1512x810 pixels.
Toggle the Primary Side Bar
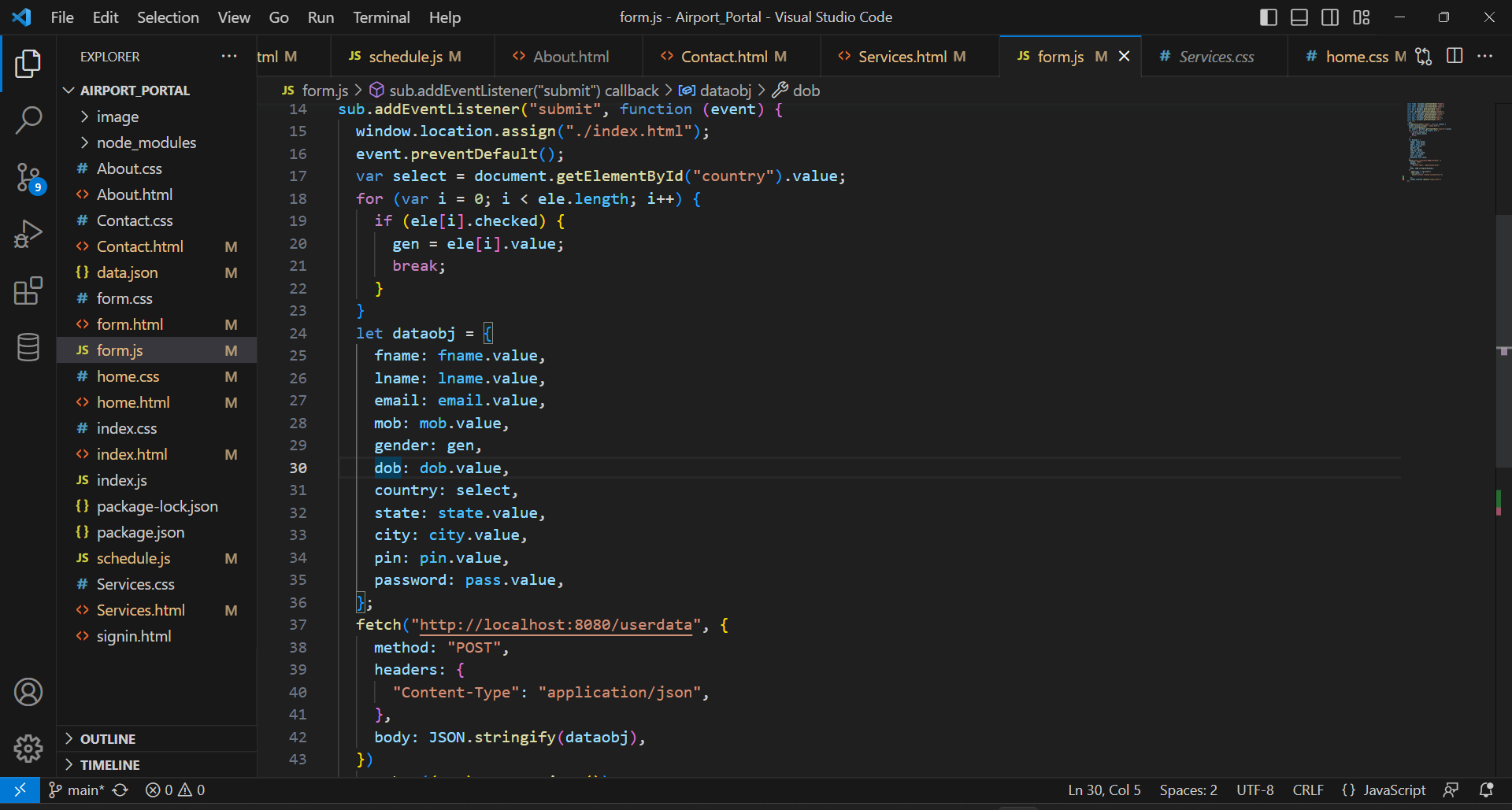click(x=1268, y=17)
